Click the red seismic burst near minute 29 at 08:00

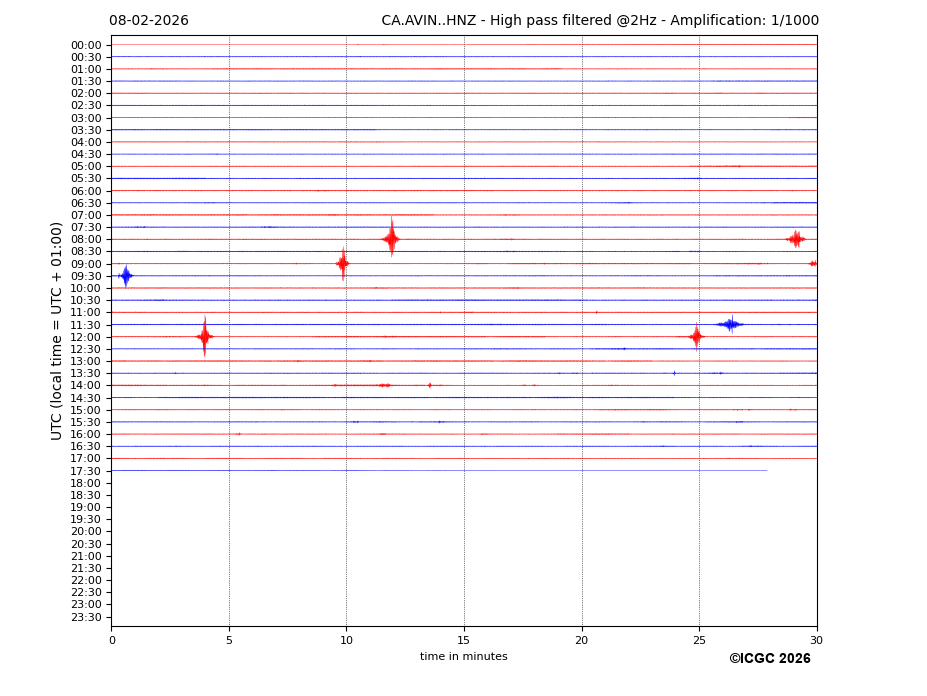click(x=796, y=239)
